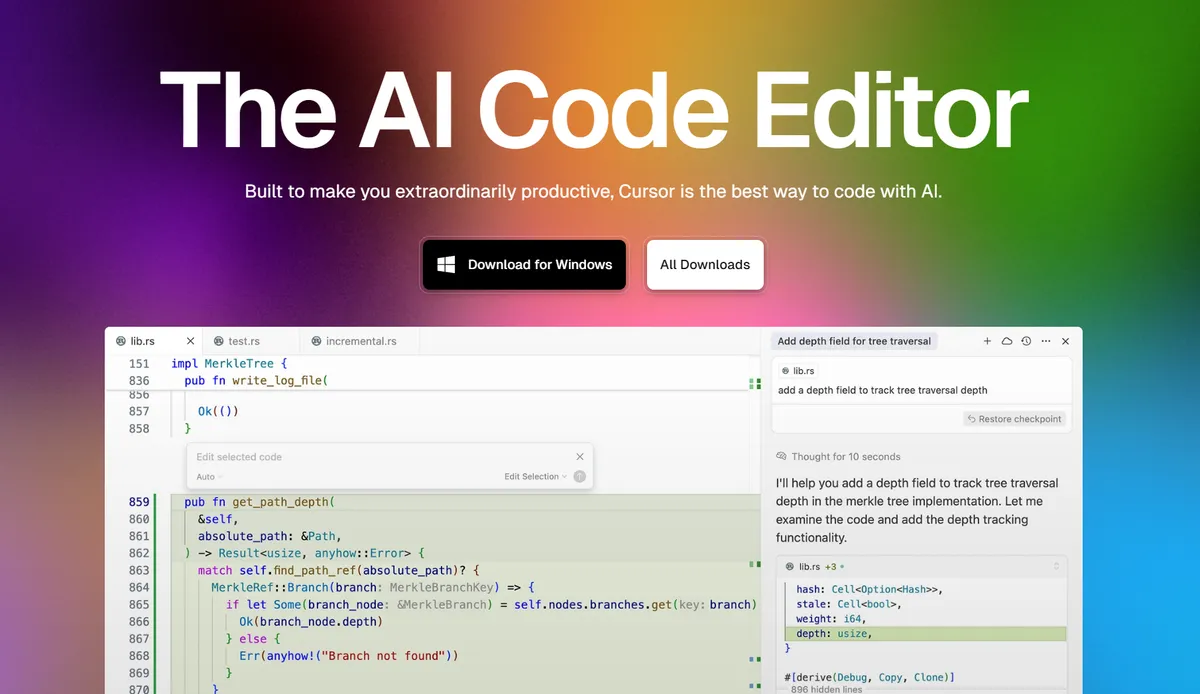Open the three-dot more options menu
This screenshot has height=694, width=1200.
click(1046, 341)
